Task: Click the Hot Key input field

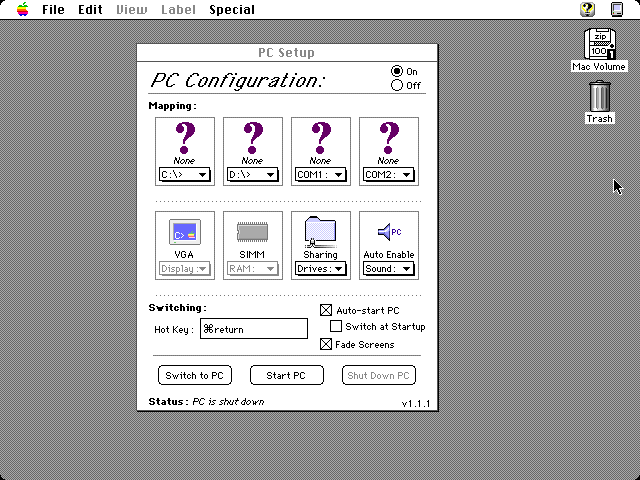Action: pos(253,329)
